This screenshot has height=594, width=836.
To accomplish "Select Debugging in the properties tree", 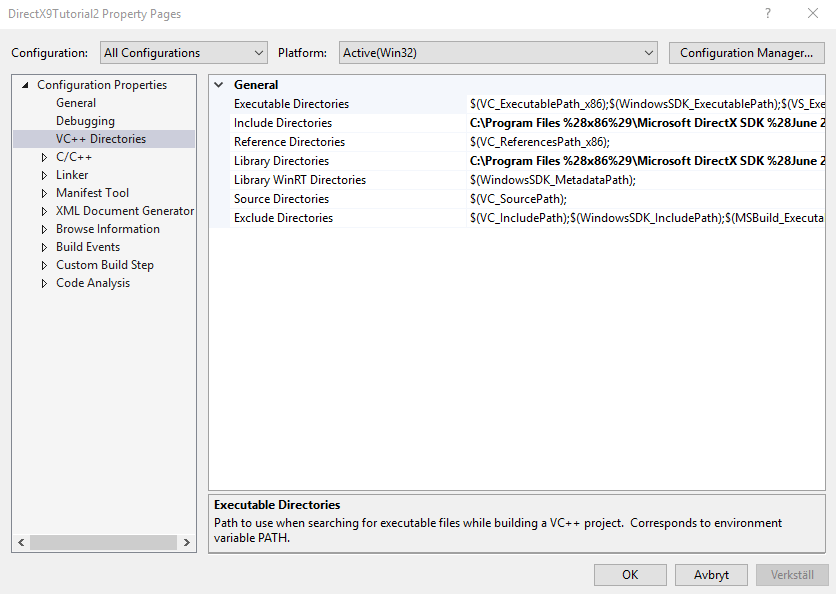I will [x=85, y=121].
